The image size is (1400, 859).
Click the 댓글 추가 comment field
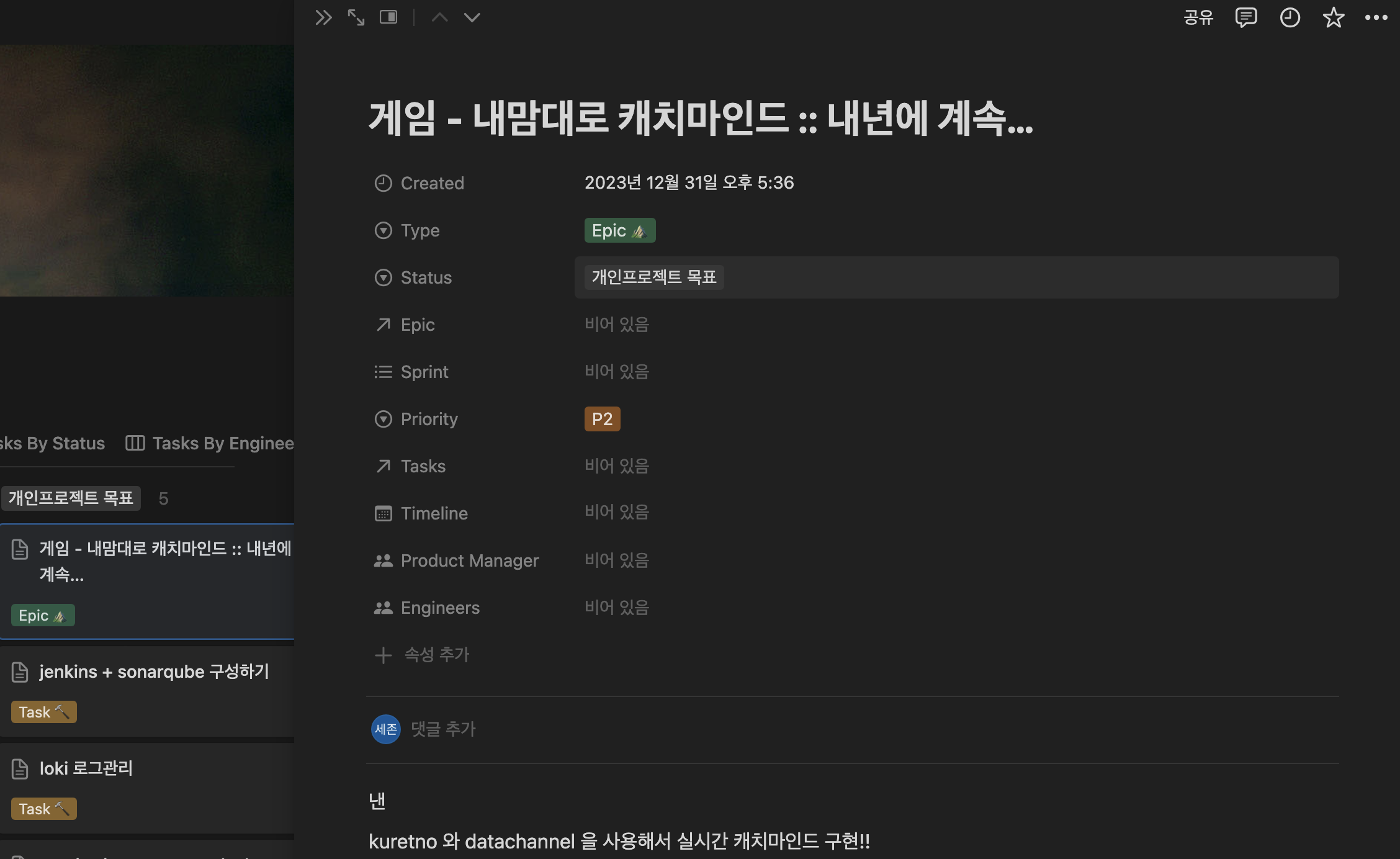(x=443, y=729)
